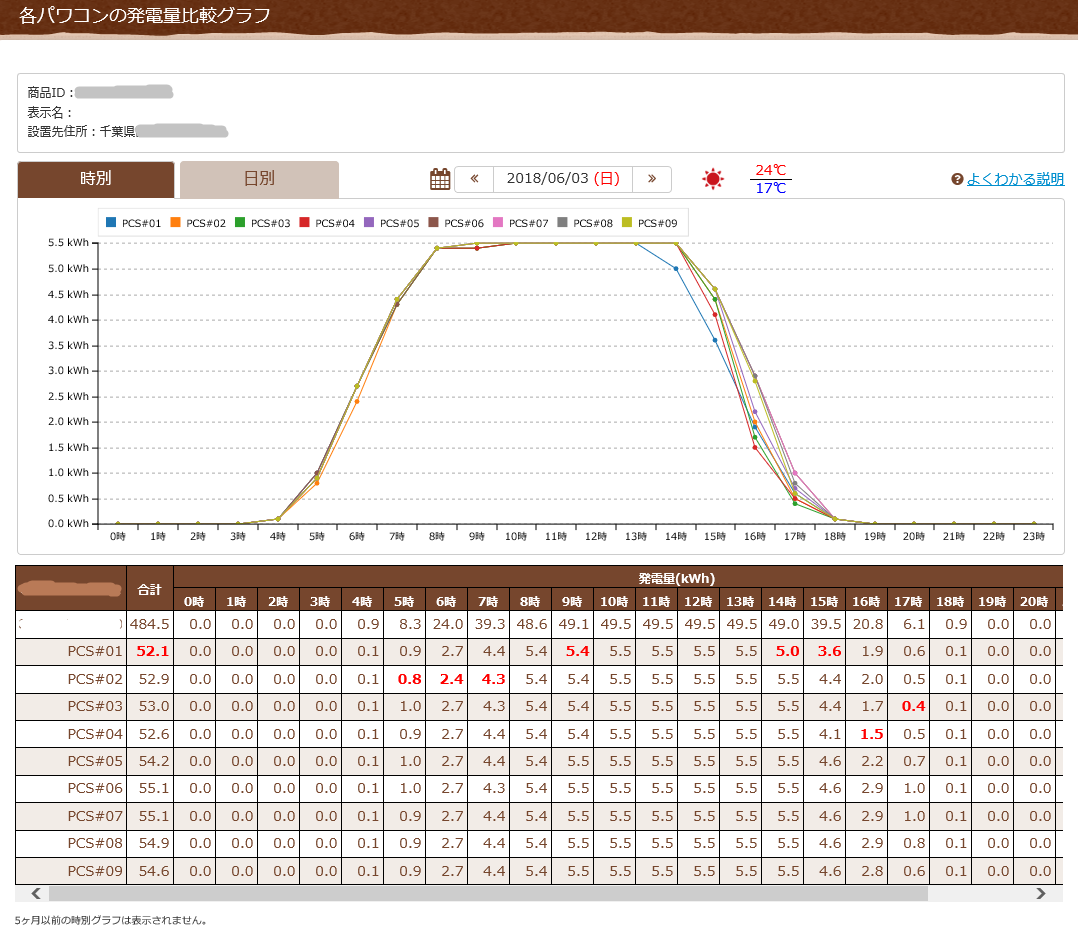The height and width of the screenshot is (935, 1079).
Task: Toggle PCS#04 red legend swatch
Action: coord(304,222)
